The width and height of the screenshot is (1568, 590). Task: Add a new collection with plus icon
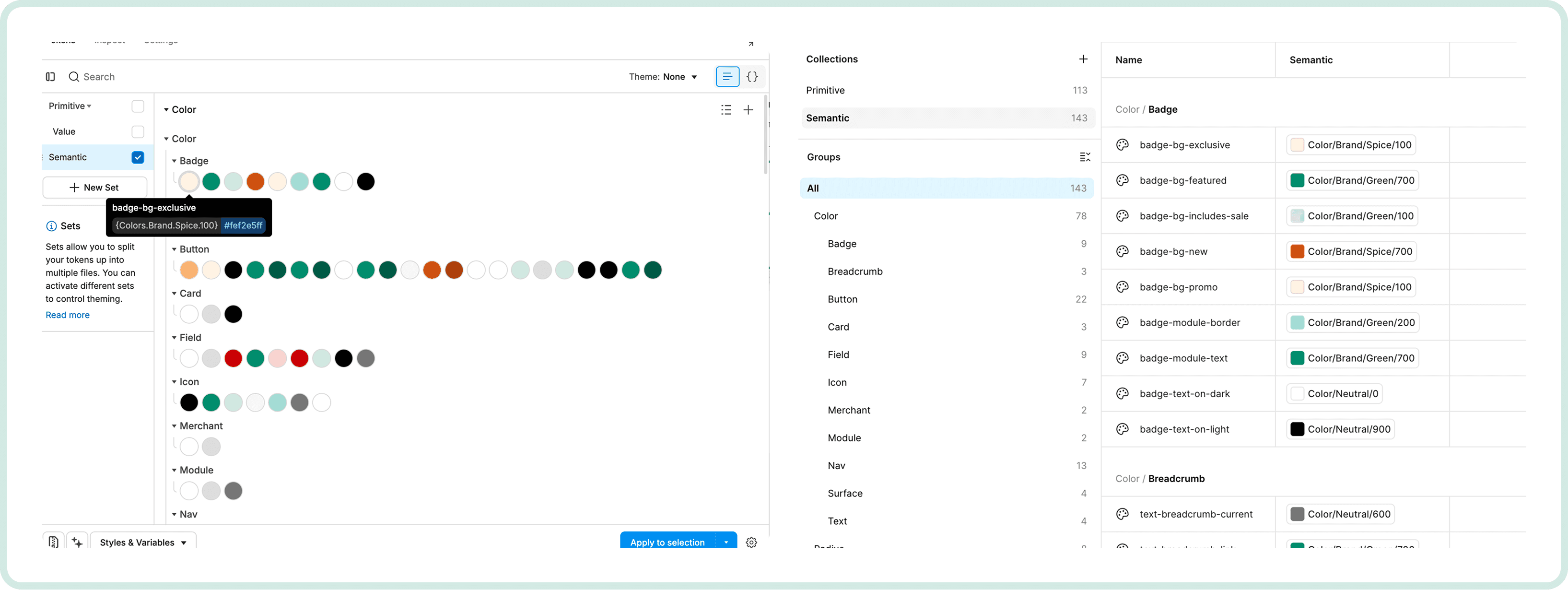[1083, 59]
